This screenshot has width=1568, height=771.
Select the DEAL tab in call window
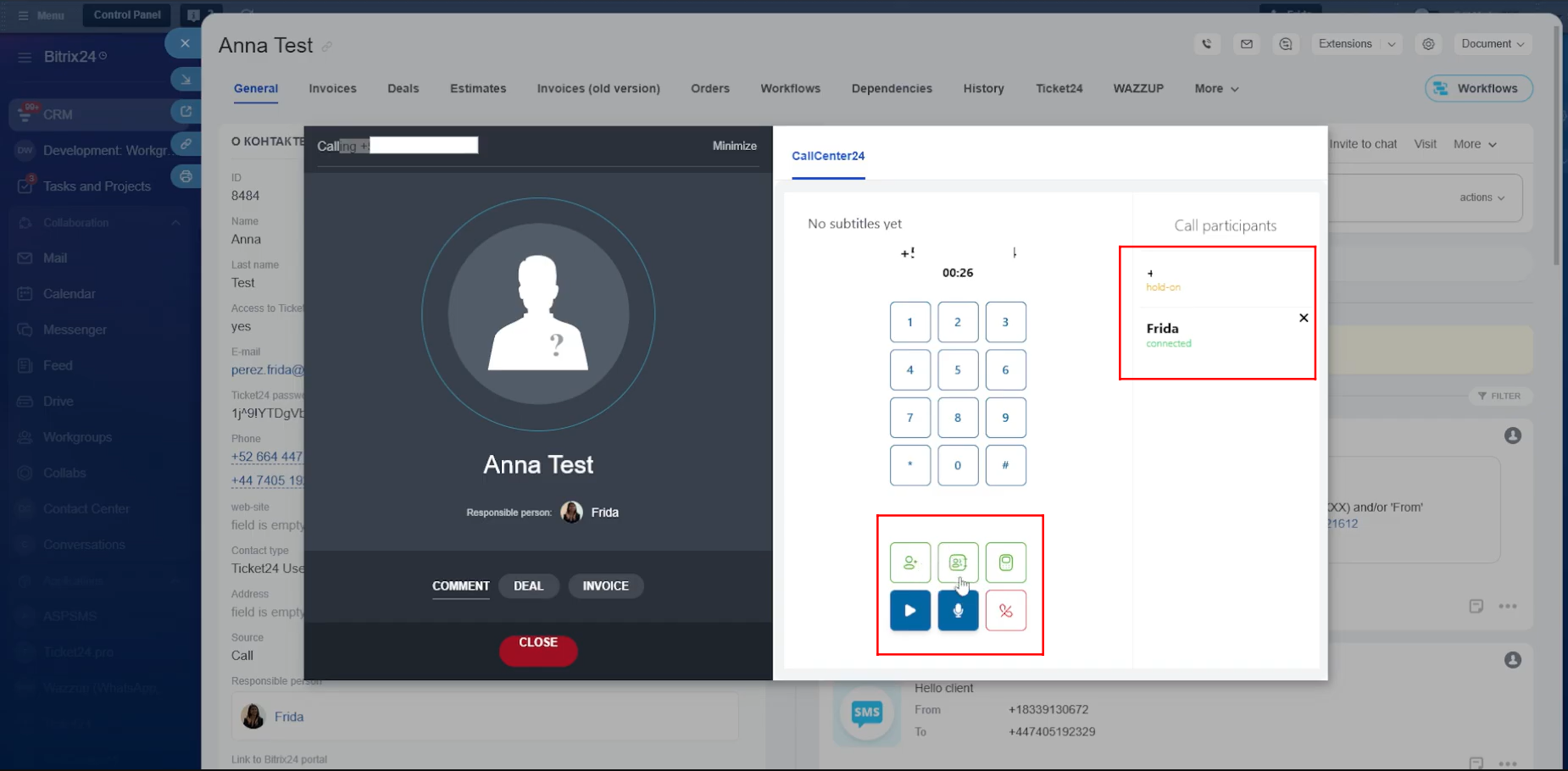[x=528, y=586]
